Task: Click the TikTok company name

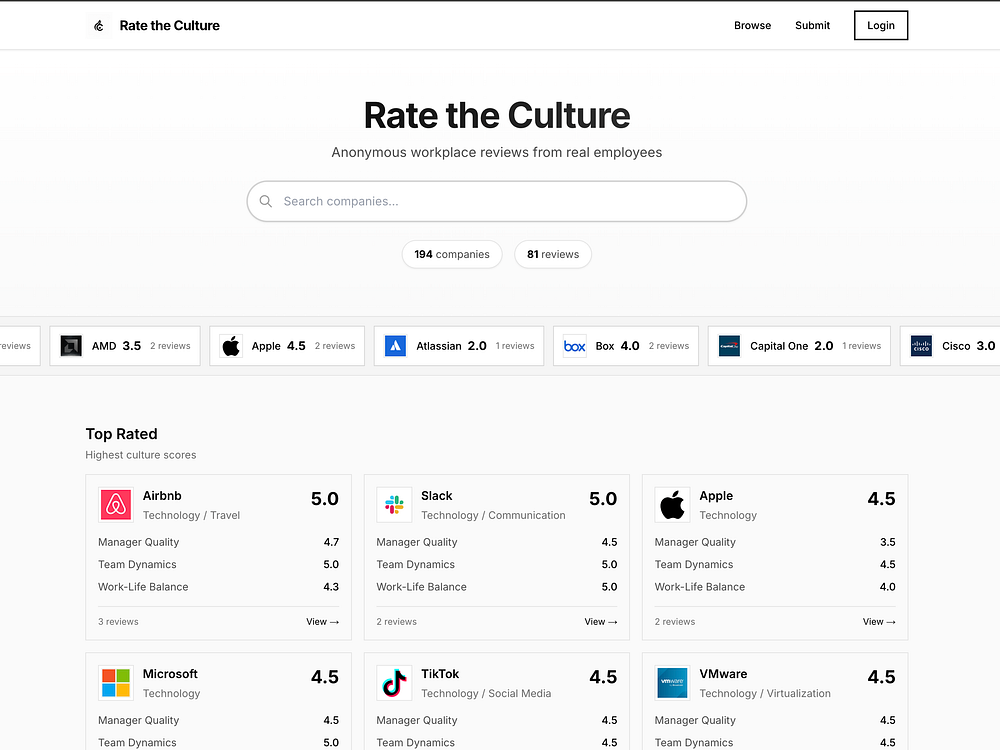Action: click(x=440, y=674)
